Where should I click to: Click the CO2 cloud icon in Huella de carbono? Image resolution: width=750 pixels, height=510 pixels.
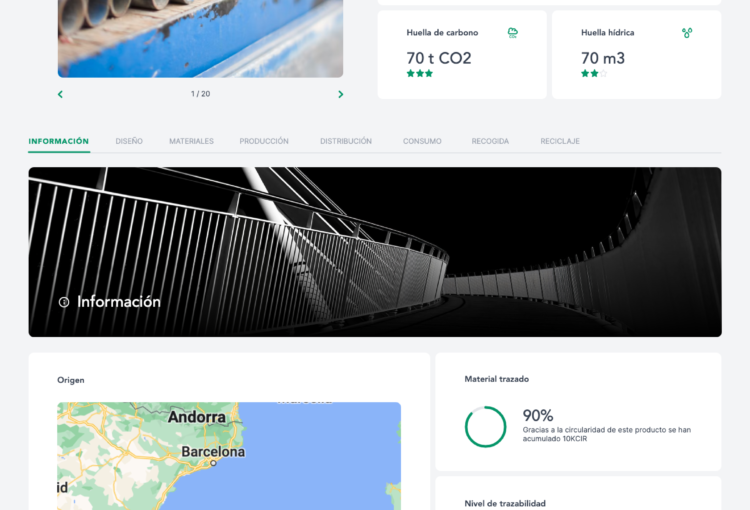tap(512, 33)
